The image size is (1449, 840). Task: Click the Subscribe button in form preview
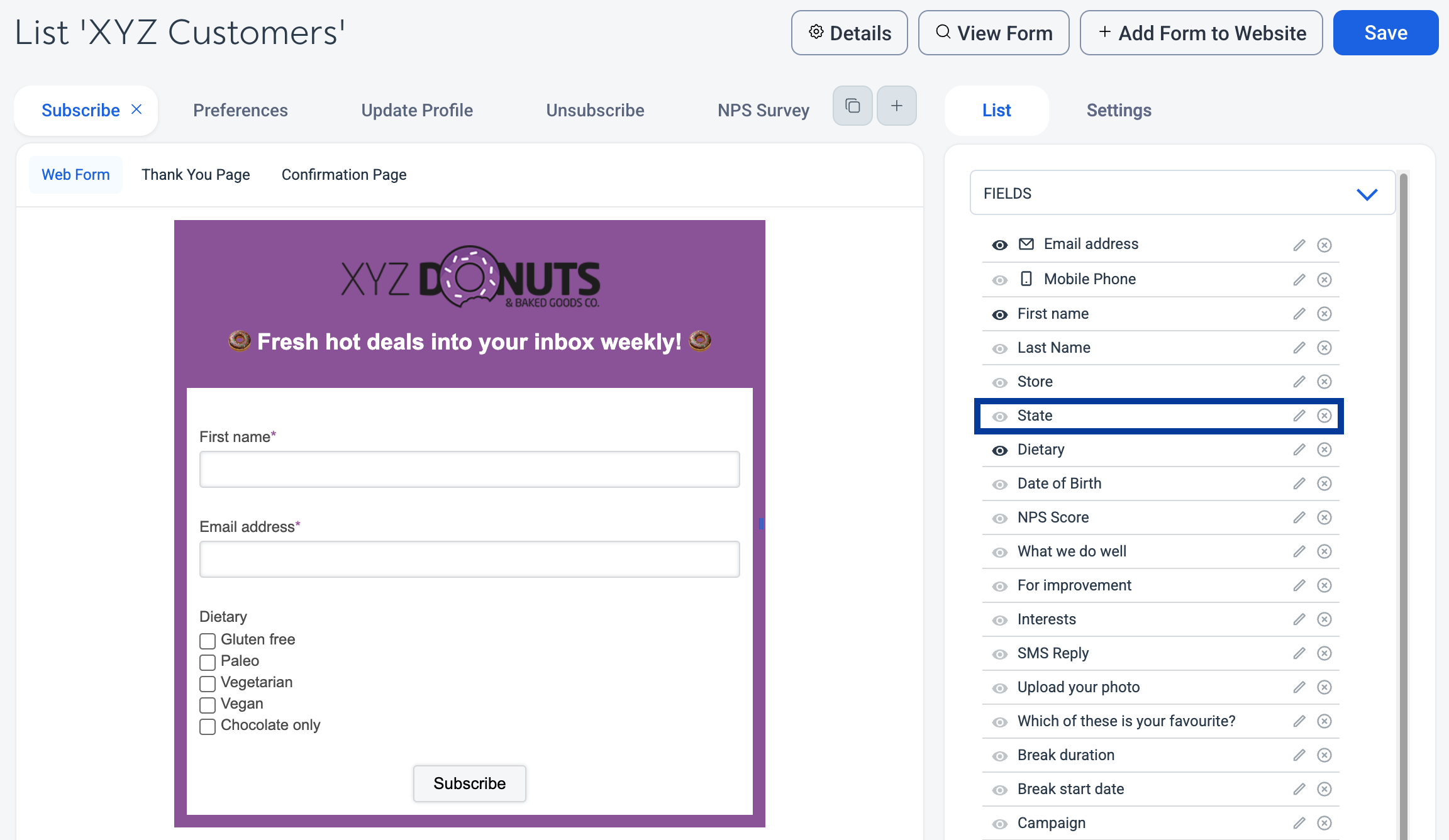point(470,783)
